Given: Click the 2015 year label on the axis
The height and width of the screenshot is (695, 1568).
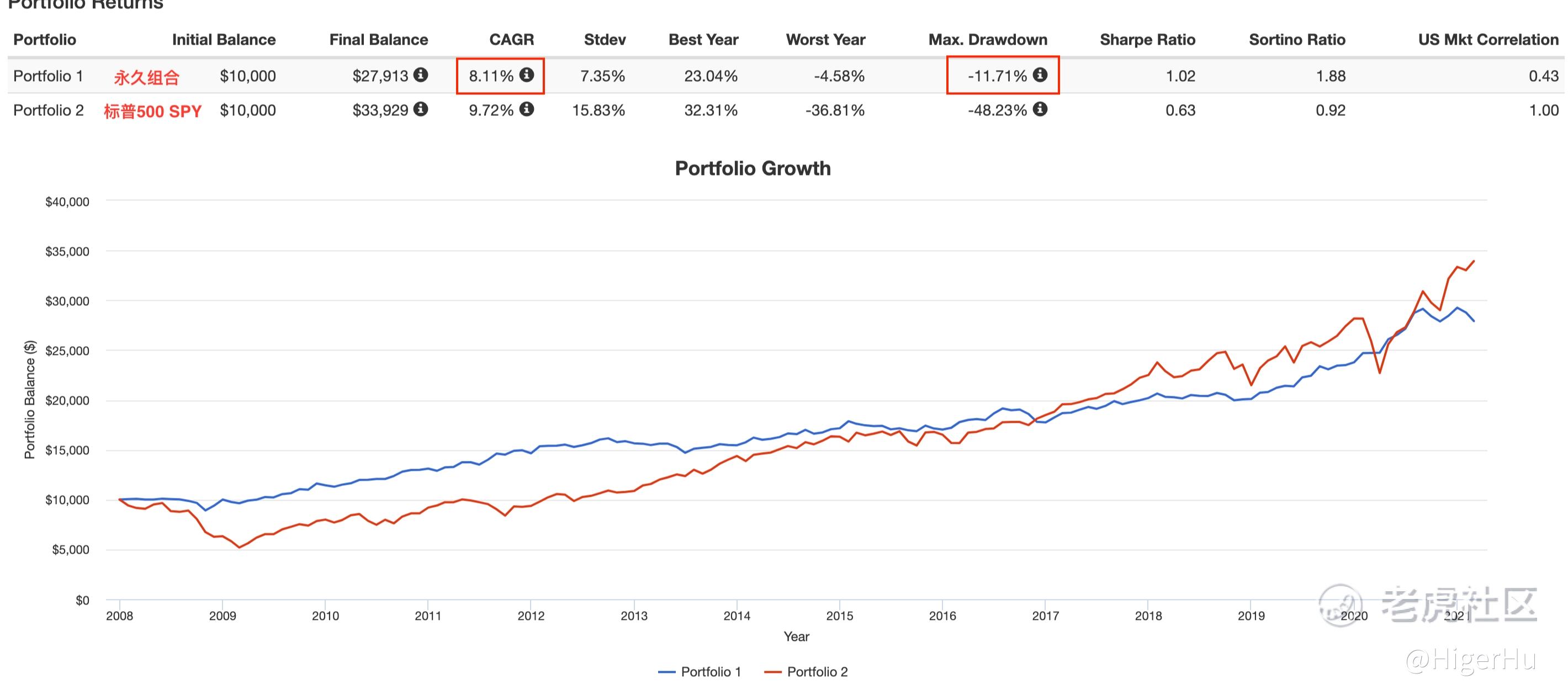Looking at the screenshot, I should 839,616.
